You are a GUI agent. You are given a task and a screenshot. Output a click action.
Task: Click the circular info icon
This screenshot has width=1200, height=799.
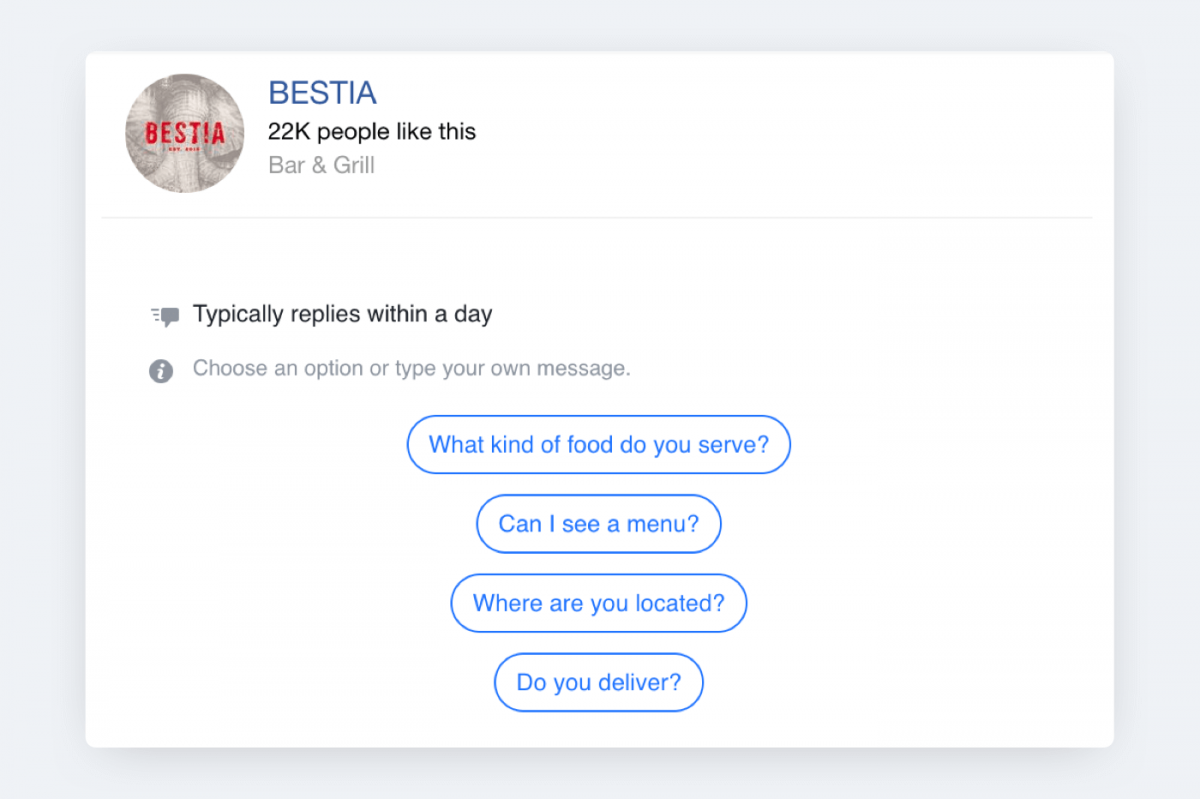[x=161, y=371]
